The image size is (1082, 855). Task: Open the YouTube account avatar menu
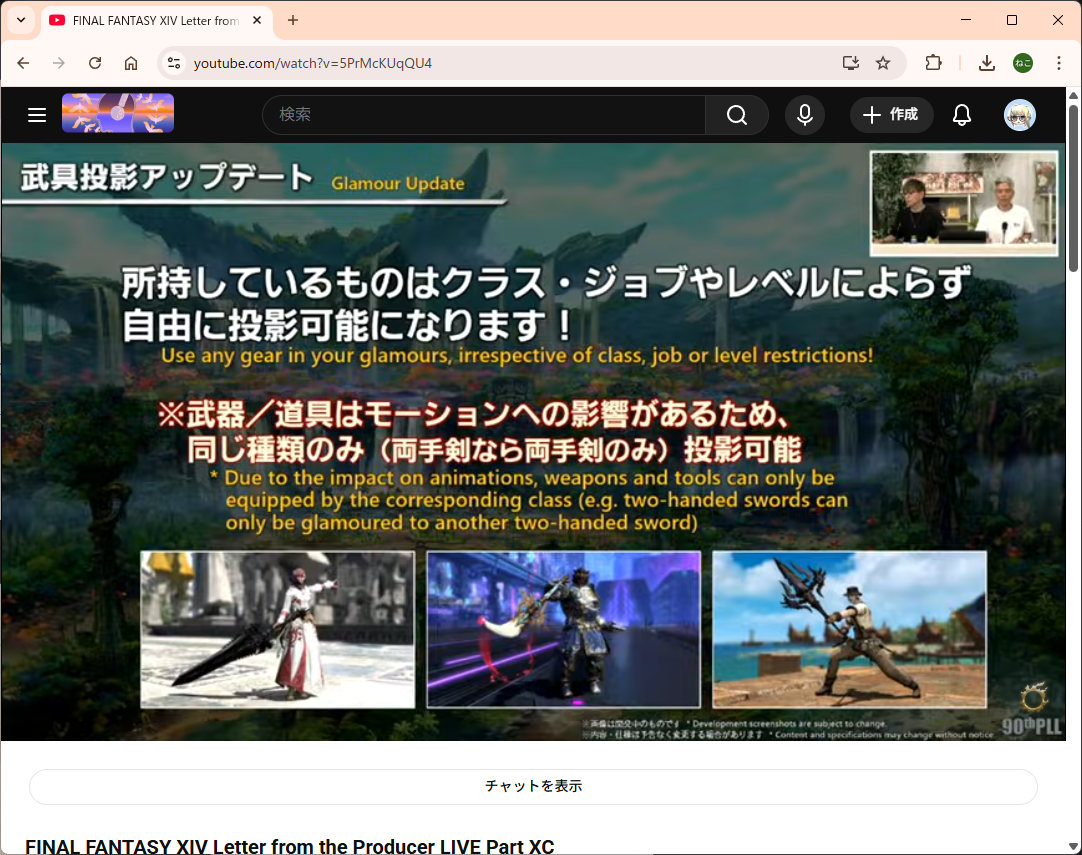[x=1020, y=115]
